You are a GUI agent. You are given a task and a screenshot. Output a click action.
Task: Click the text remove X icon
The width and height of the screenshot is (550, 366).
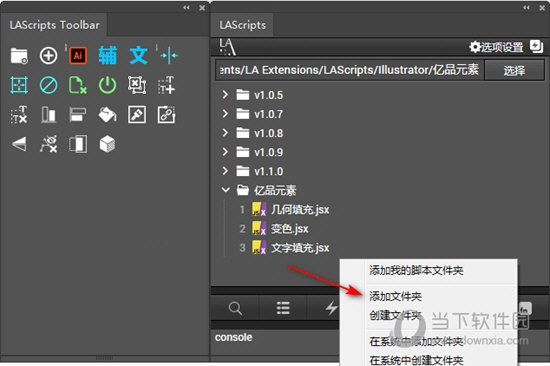pyautogui.click(x=19, y=115)
